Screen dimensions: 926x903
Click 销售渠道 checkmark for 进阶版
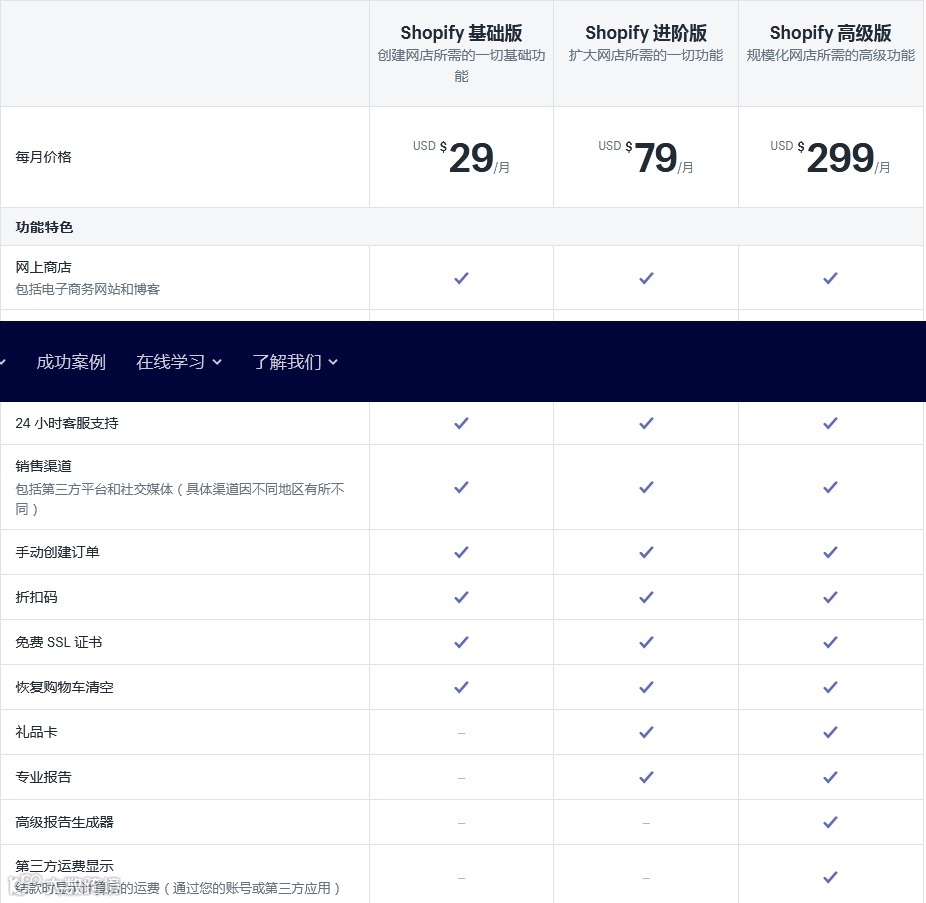[646, 487]
